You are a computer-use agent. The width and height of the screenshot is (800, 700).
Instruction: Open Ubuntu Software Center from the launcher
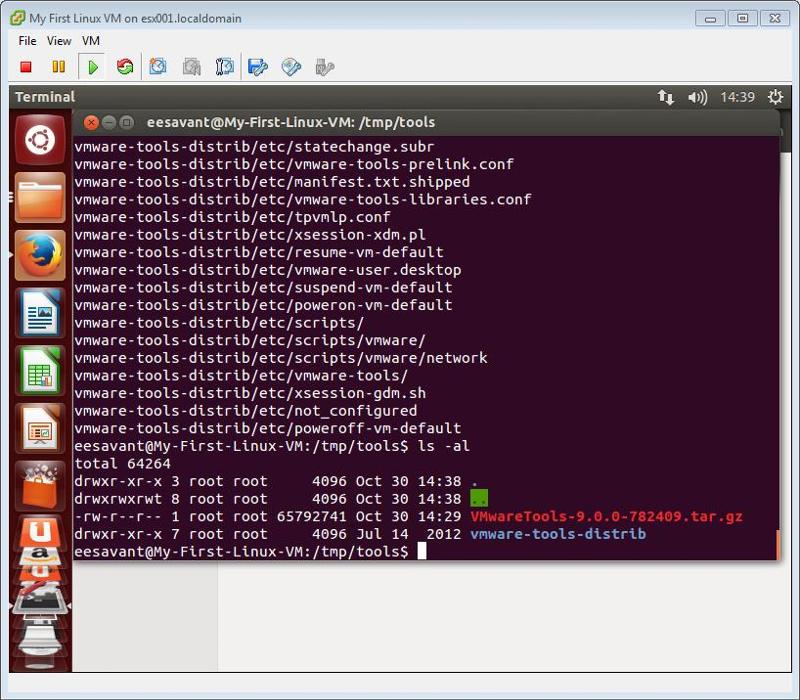(x=40, y=486)
